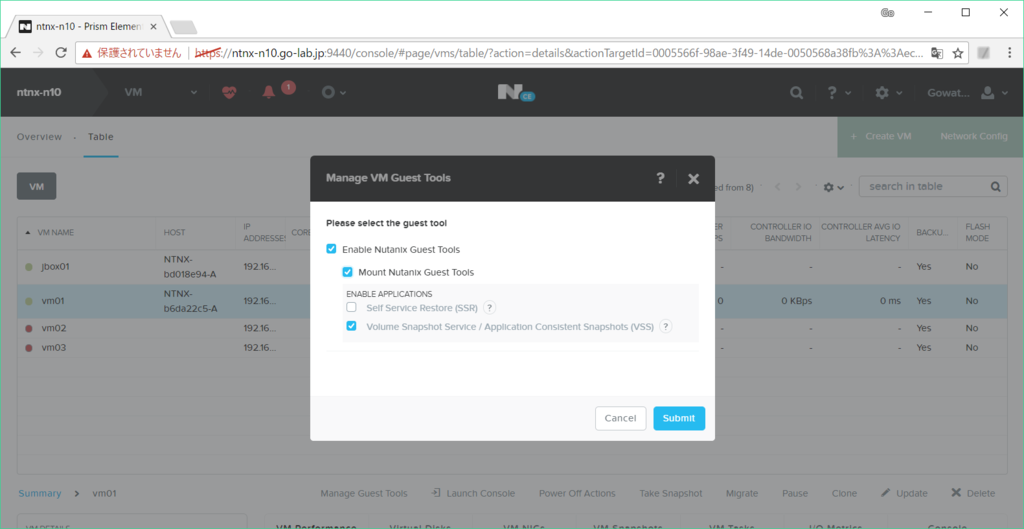Click Update action with pencil

904,494
